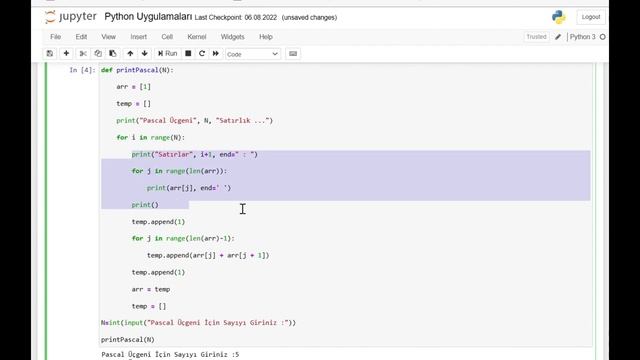Image resolution: width=640 pixels, height=360 pixels.
Task: Insert a cell below with the plus icon
Action: click(x=66, y=53)
